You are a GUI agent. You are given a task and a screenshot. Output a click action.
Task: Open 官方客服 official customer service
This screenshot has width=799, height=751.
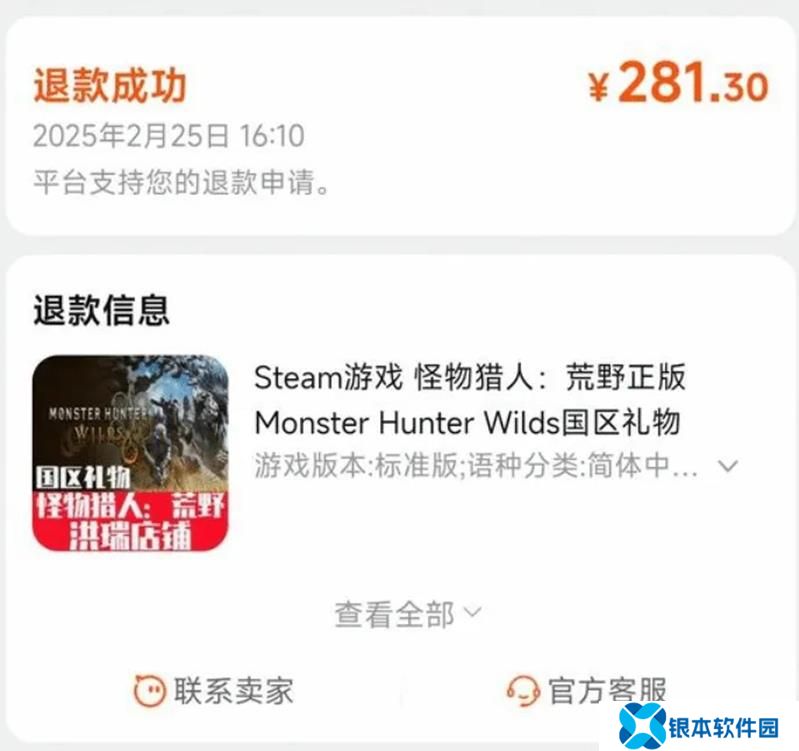(x=587, y=691)
